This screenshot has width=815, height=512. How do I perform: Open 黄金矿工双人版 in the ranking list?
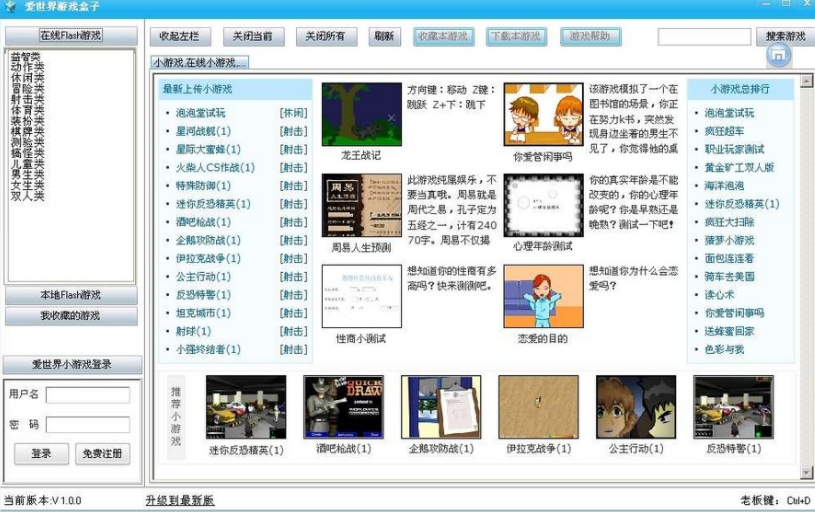coord(739,167)
